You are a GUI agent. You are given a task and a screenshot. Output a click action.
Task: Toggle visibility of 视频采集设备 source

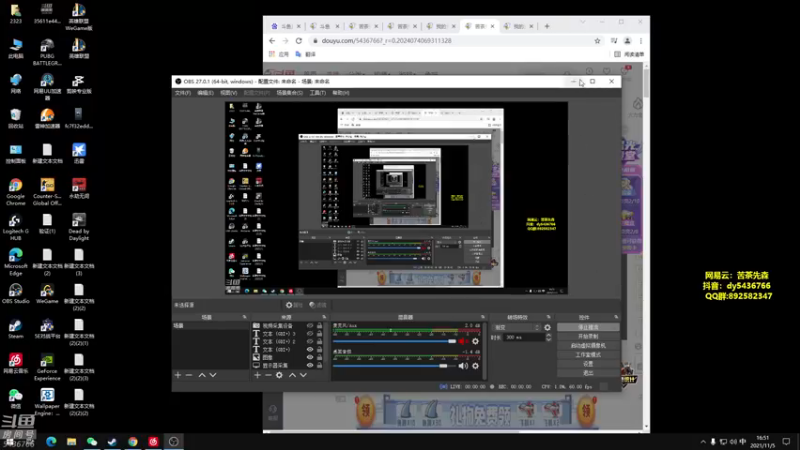[310, 326]
